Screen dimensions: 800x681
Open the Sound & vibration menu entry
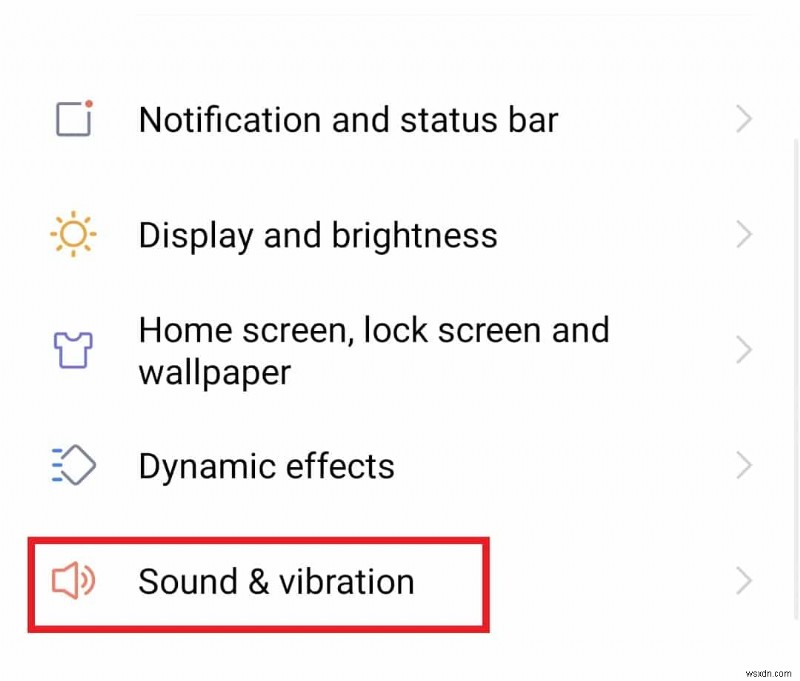277,581
